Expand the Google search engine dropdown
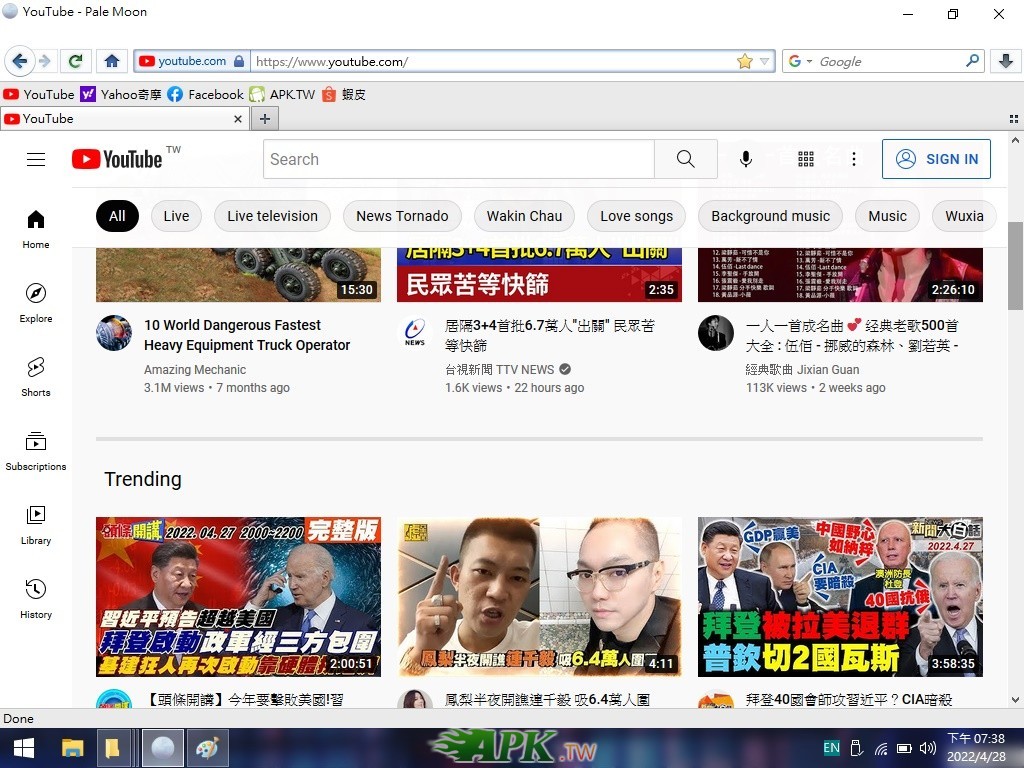 [x=801, y=61]
